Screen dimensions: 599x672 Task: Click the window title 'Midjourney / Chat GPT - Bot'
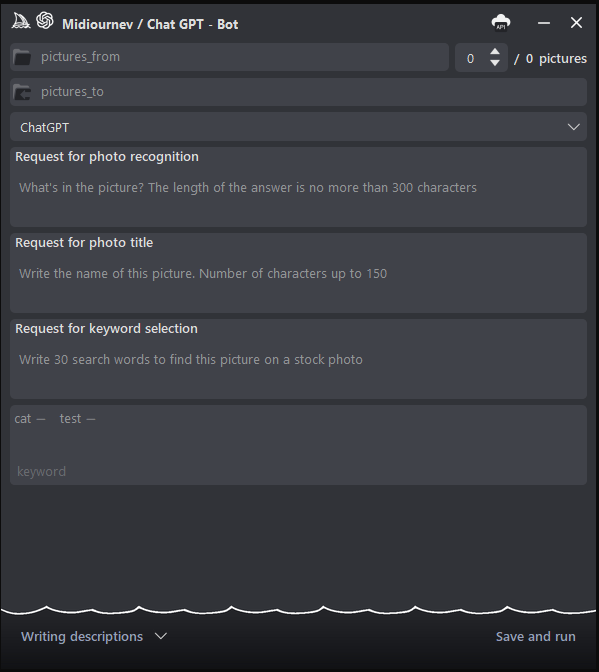[150, 24]
